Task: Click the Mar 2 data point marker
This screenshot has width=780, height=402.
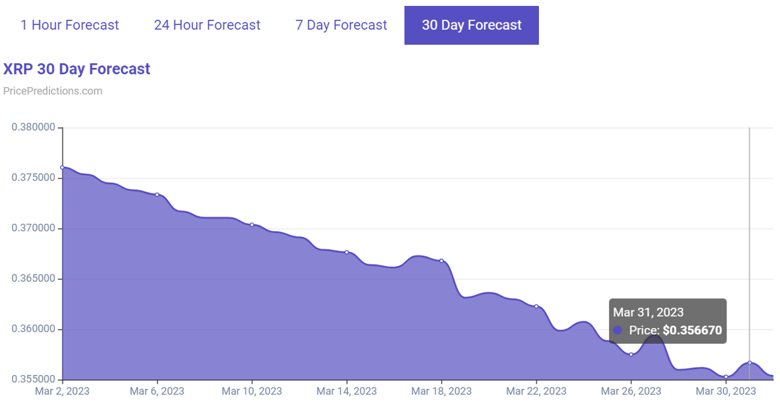Action: (62, 168)
